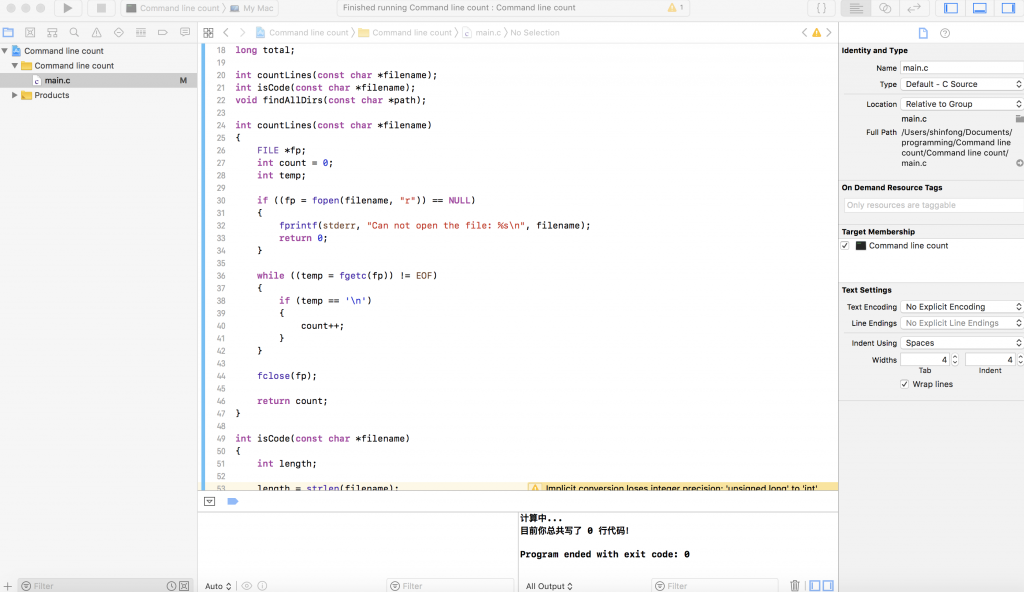Show only the console pane
This screenshot has width=1024, height=592.
coord(828,585)
